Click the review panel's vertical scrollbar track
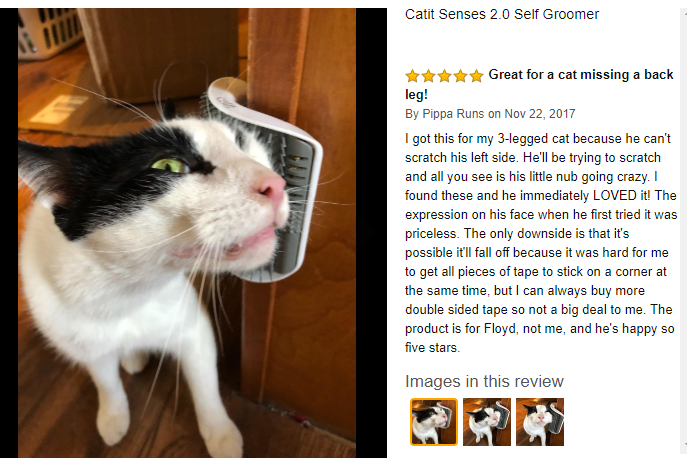This screenshot has height=466, width=687. click(684, 229)
